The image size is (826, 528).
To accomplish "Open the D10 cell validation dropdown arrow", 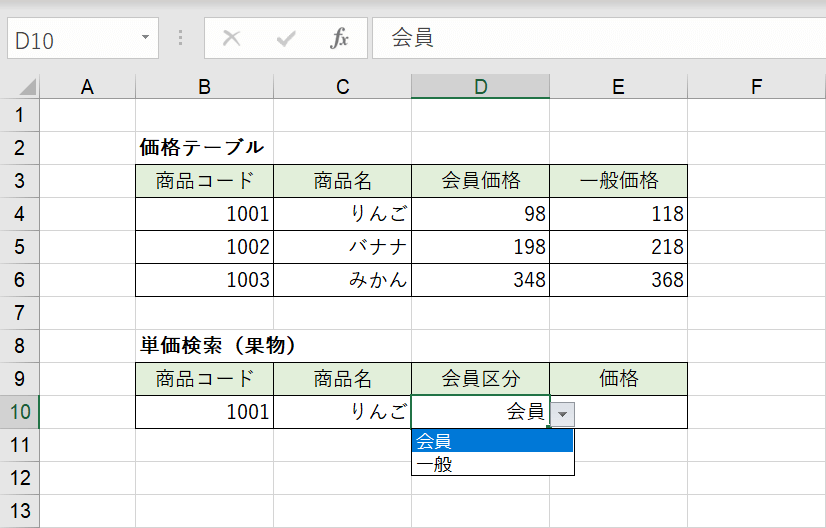I will [563, 414].
